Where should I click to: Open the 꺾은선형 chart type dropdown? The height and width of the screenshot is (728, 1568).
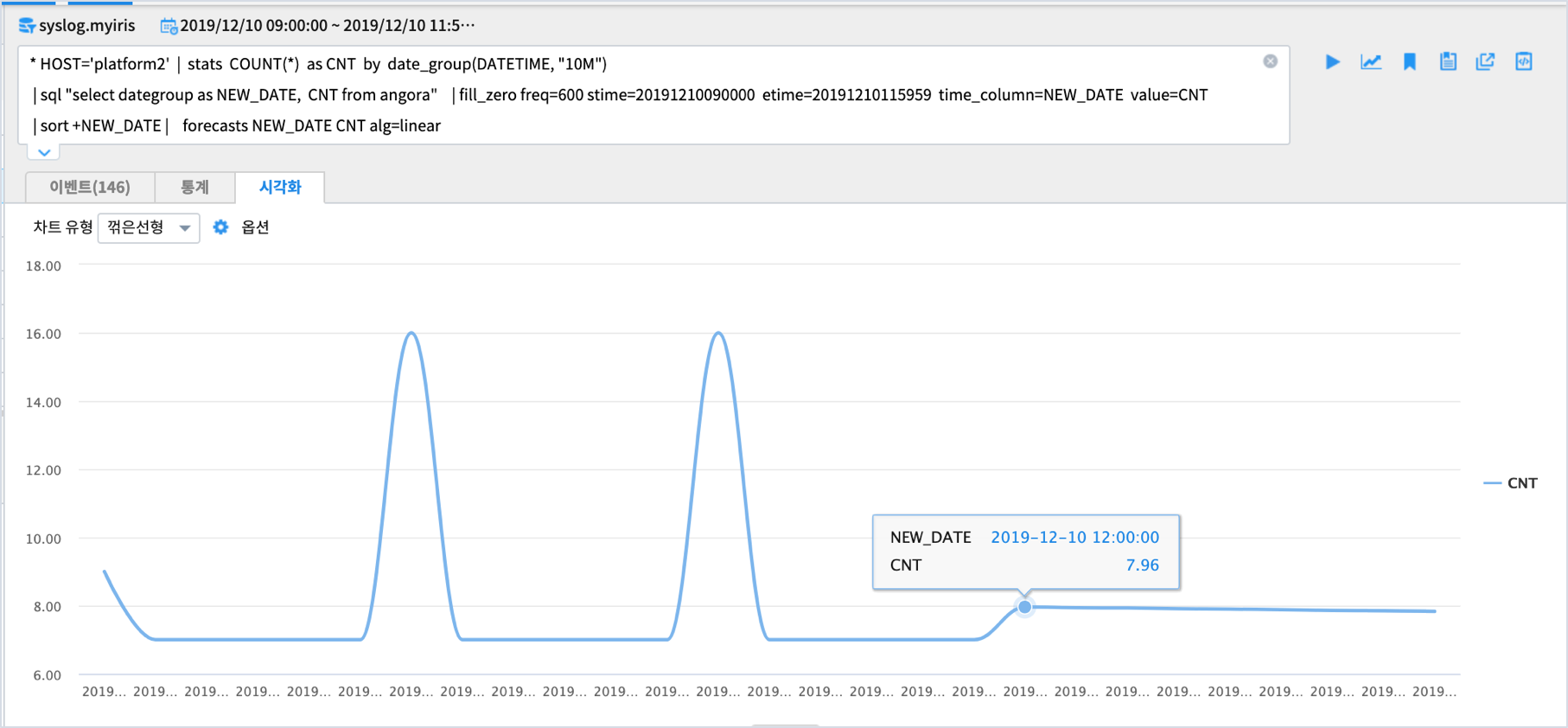149,227
